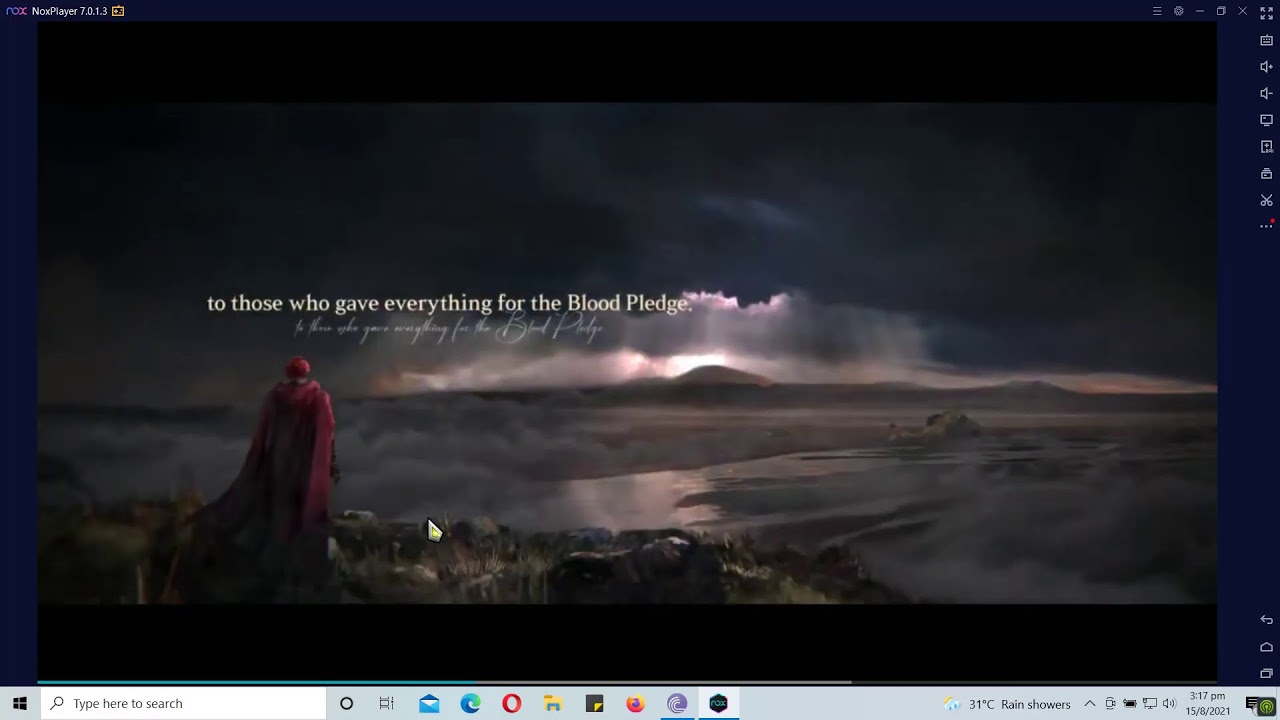Expand more sidebar tools ellipsis
Image resolution: width=1280 pixels, height=720 pixels.
click(1266, 227)
